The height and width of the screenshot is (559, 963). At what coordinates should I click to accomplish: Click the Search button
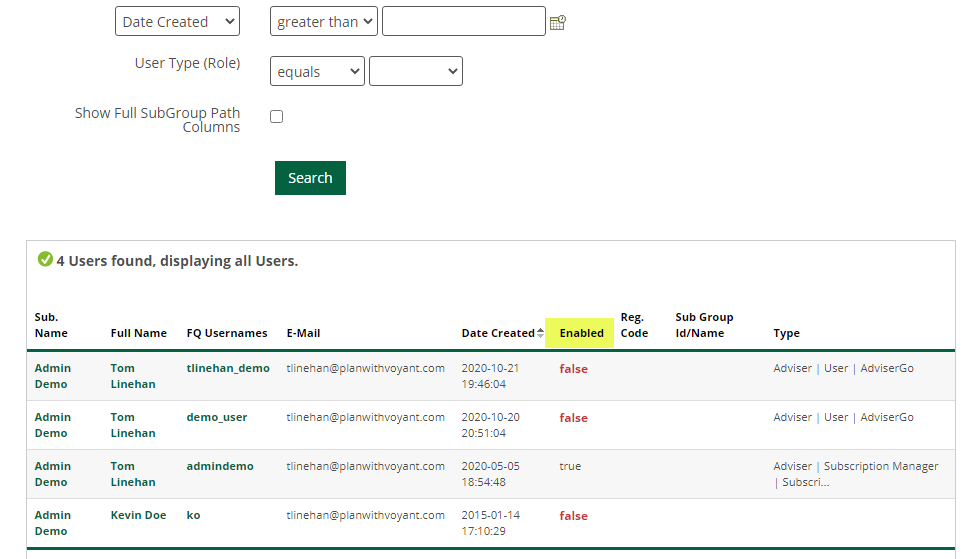click(310, 178)
